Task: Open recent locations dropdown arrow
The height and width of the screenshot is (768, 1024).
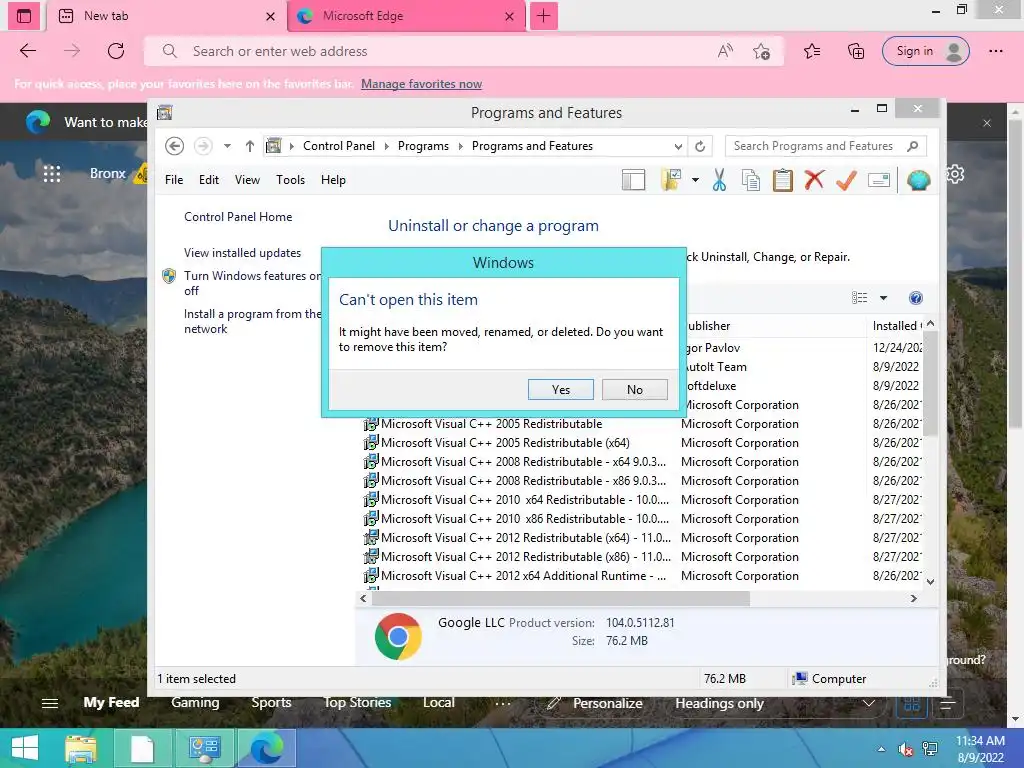Action: coord(227,146)
